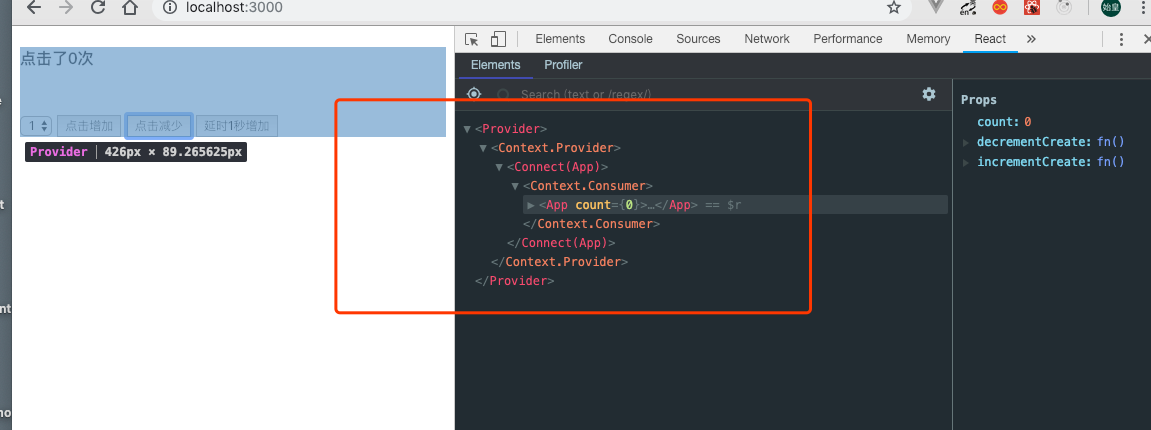1151x430 pixels.
Task: Click the closing </Context.Provider> tag
Action: (x=559, y=262)
